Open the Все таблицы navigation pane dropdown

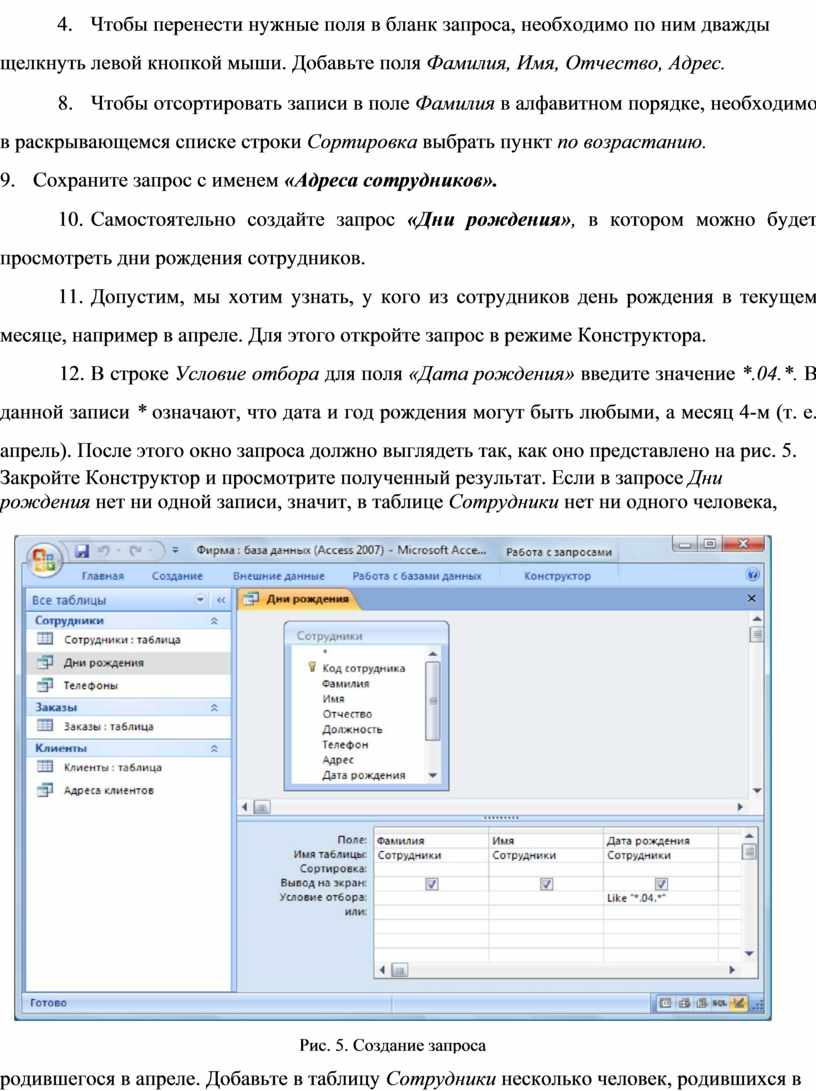[x=200, y=600]
